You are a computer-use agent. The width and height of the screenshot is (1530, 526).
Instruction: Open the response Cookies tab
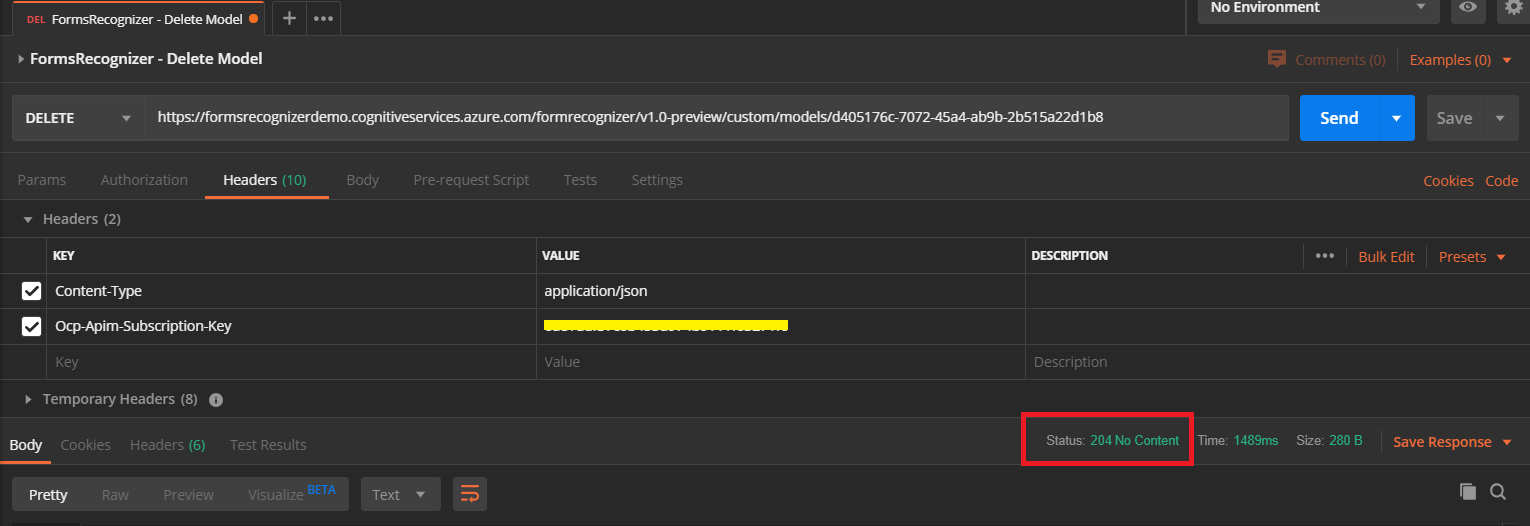[86, 445]
